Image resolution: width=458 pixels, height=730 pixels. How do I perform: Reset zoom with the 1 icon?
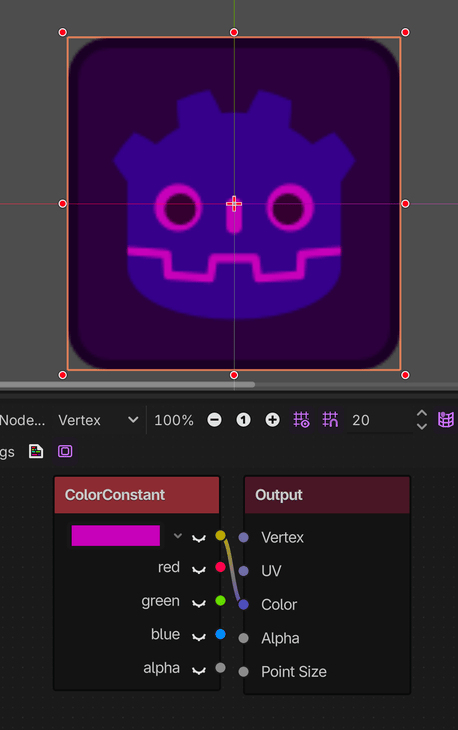243,420
